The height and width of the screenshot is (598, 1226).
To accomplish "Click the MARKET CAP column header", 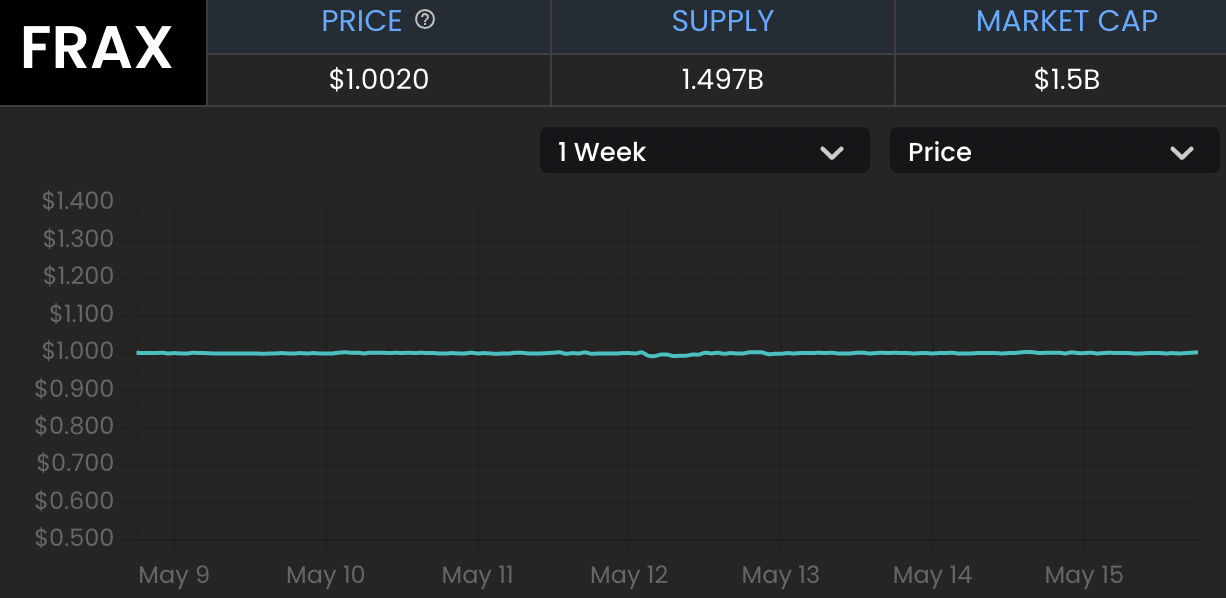I will 1067,21.
